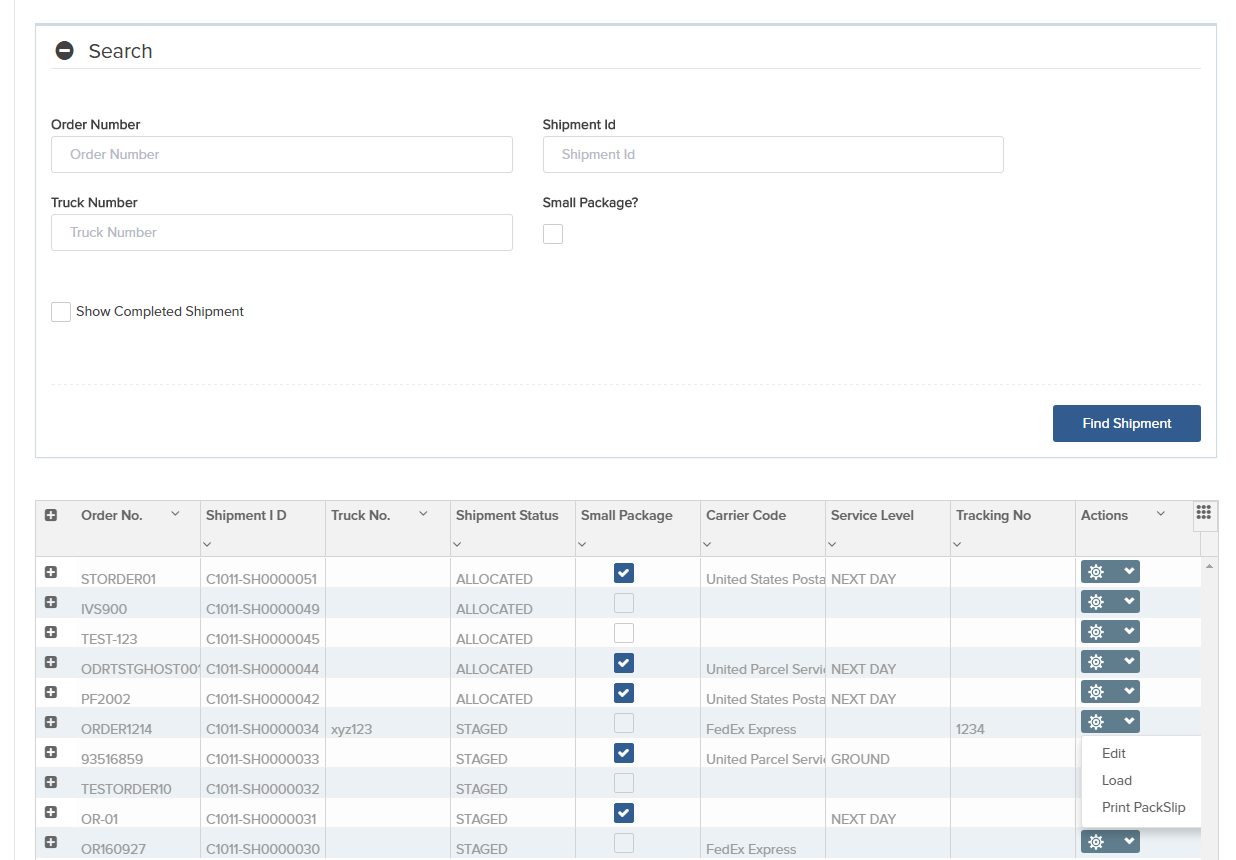The width and height of the screenshot is (1236, 860).
Task: Click gear action icon for OR160927
Action: click(1096, 842)
